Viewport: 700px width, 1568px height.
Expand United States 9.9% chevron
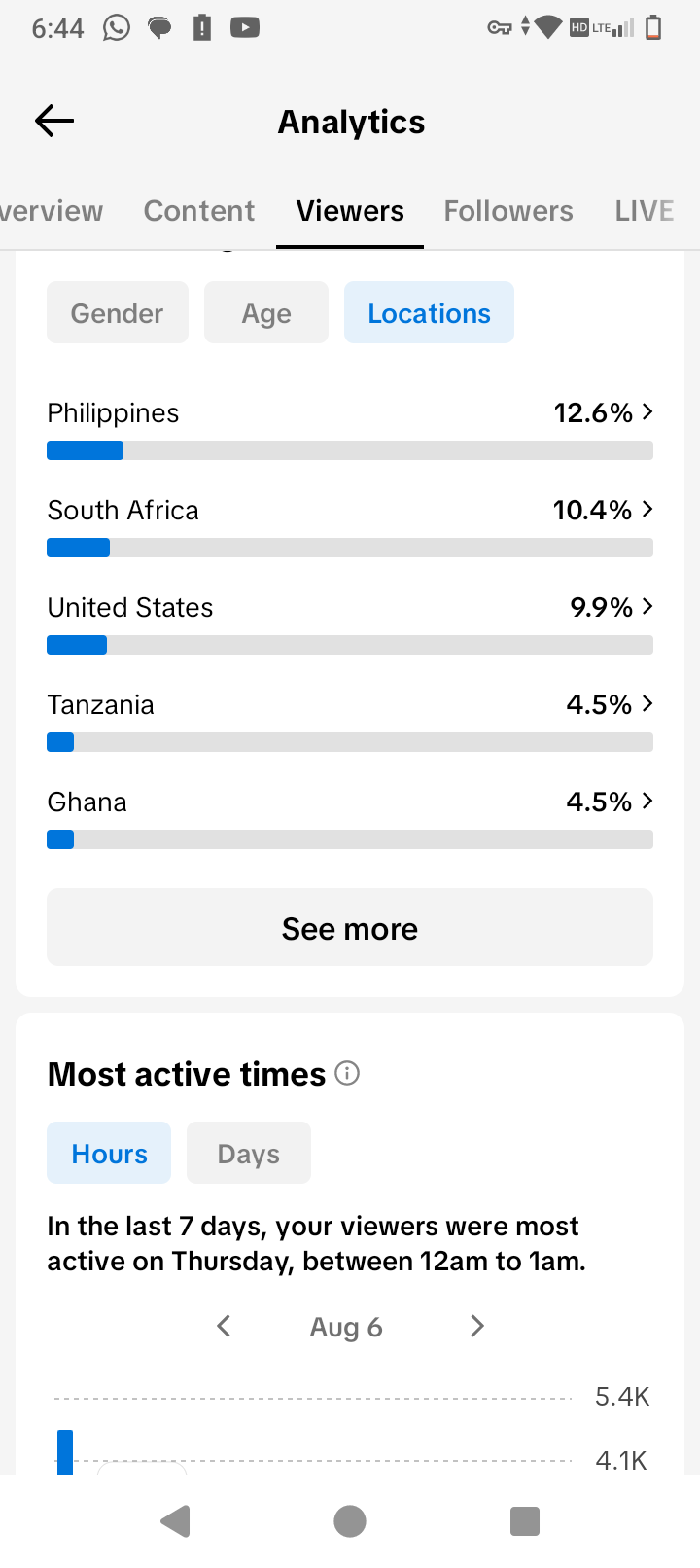tap(647, 606)
